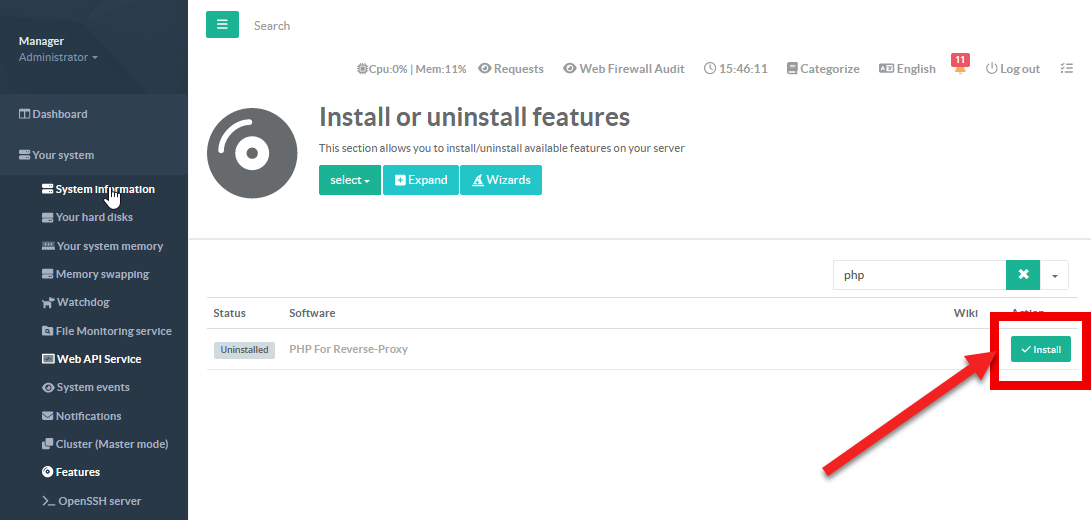Click the task list icon beside Log out
1091x520 pixels.
(x=1066, y=69)
